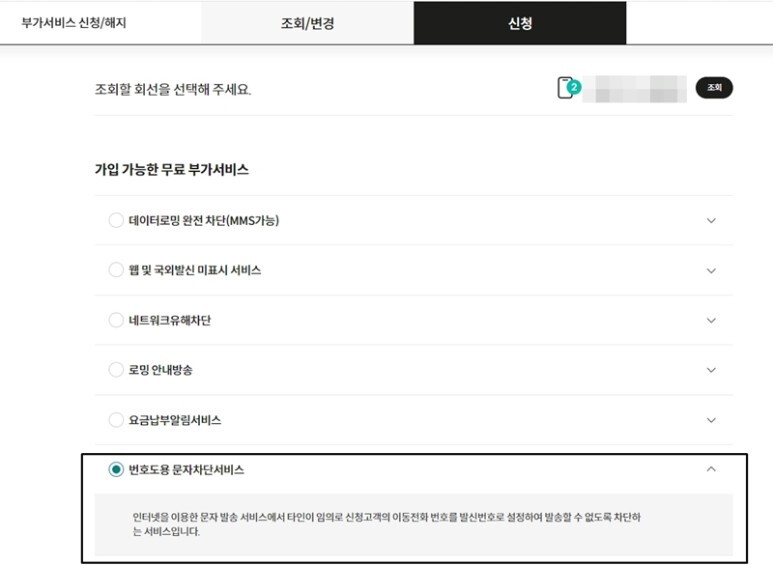Click the 요금납부알림서비스 label

point(175,420)
